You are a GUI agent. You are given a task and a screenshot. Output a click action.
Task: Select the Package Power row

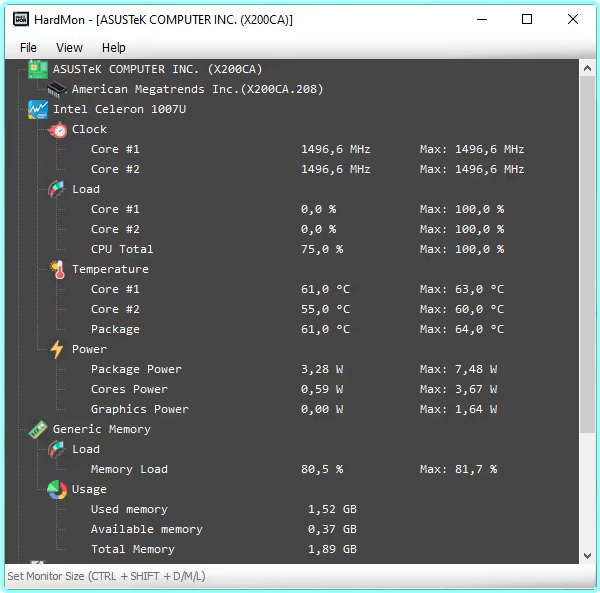point(294,369)
